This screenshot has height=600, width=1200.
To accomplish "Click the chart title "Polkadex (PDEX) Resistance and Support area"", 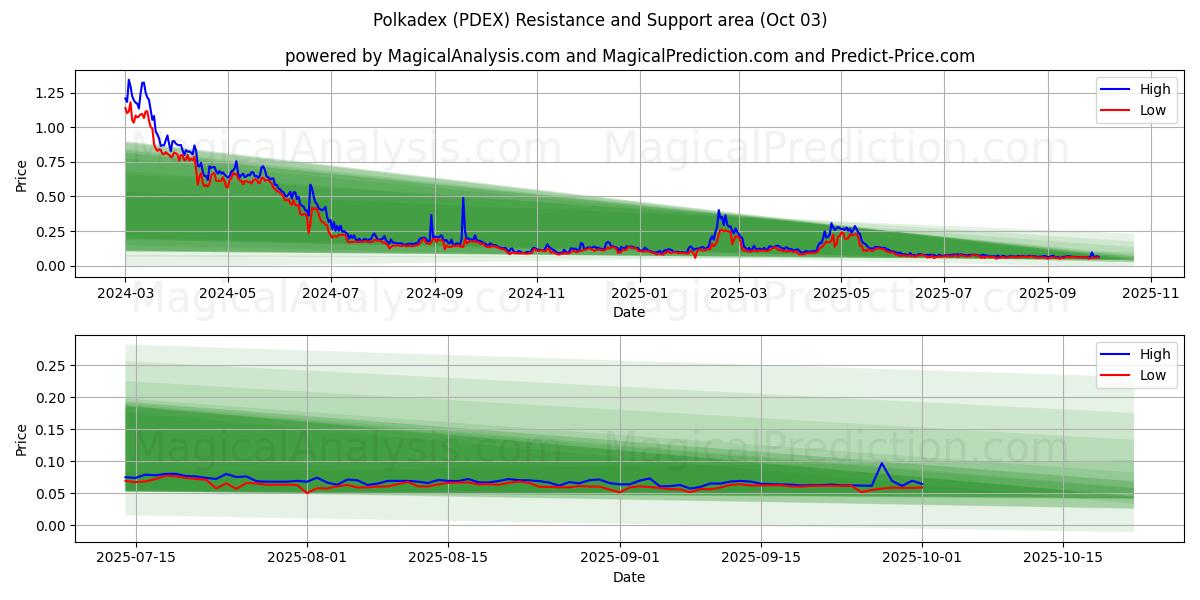I will coord(600,20).
